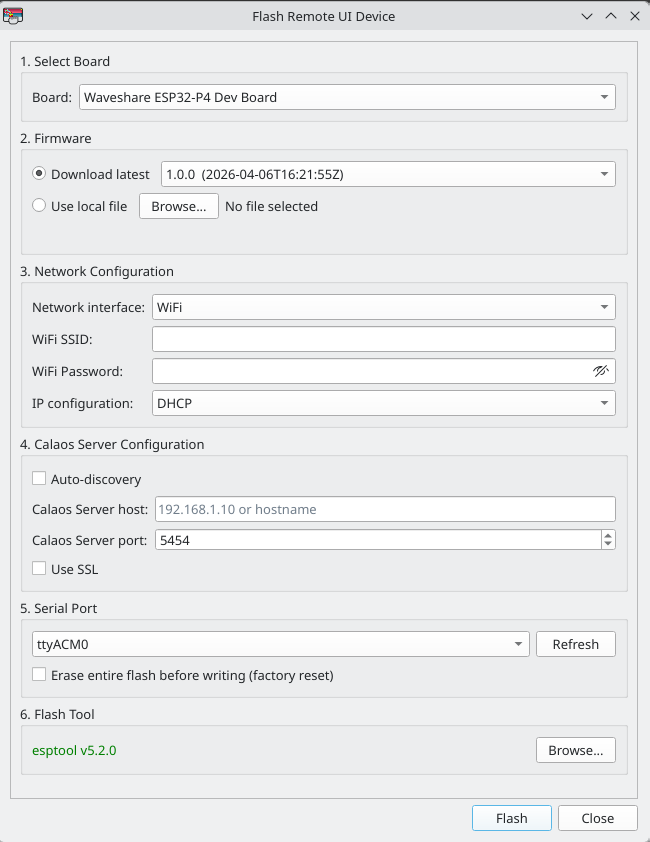The width and height of the screenshot is (650, 842).
Task: Increase Calaos Server port with up arrow
Action: click(x=608, y=535)
